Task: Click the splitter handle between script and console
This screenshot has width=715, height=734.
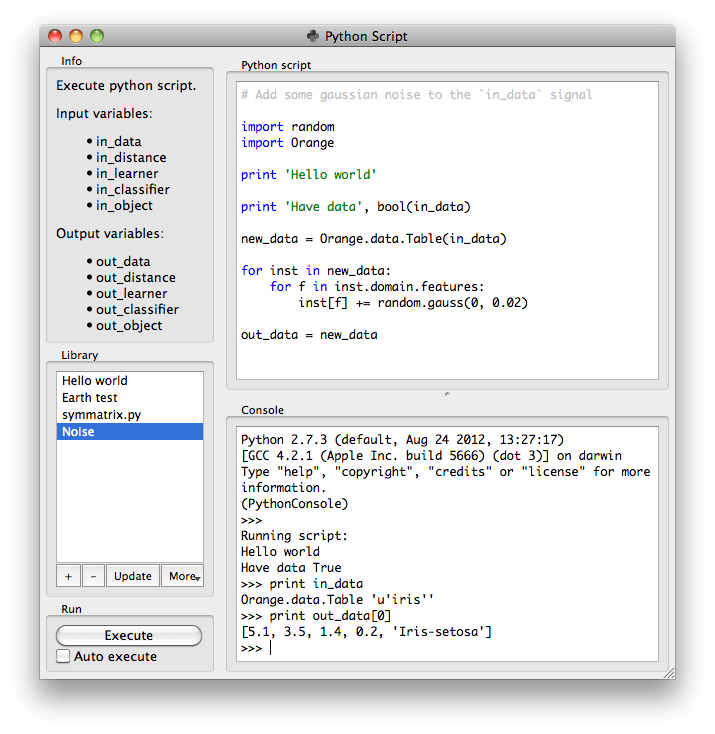Action: [447, 394]
